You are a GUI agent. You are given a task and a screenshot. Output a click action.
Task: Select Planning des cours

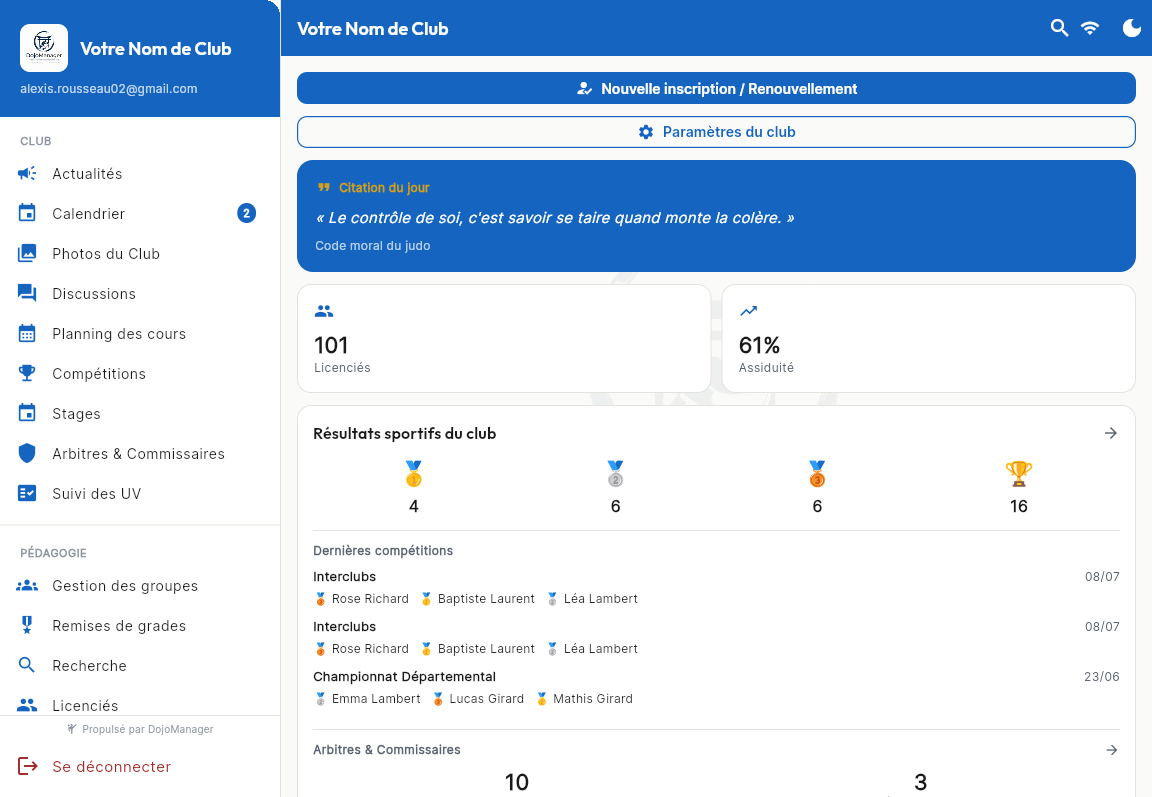pyautogui.click(x=140, y=333)
